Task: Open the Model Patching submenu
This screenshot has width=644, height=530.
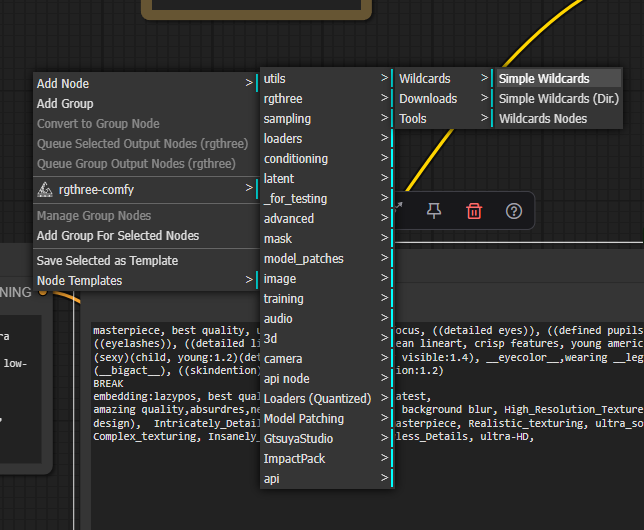Action: click(x=327, y=419)
